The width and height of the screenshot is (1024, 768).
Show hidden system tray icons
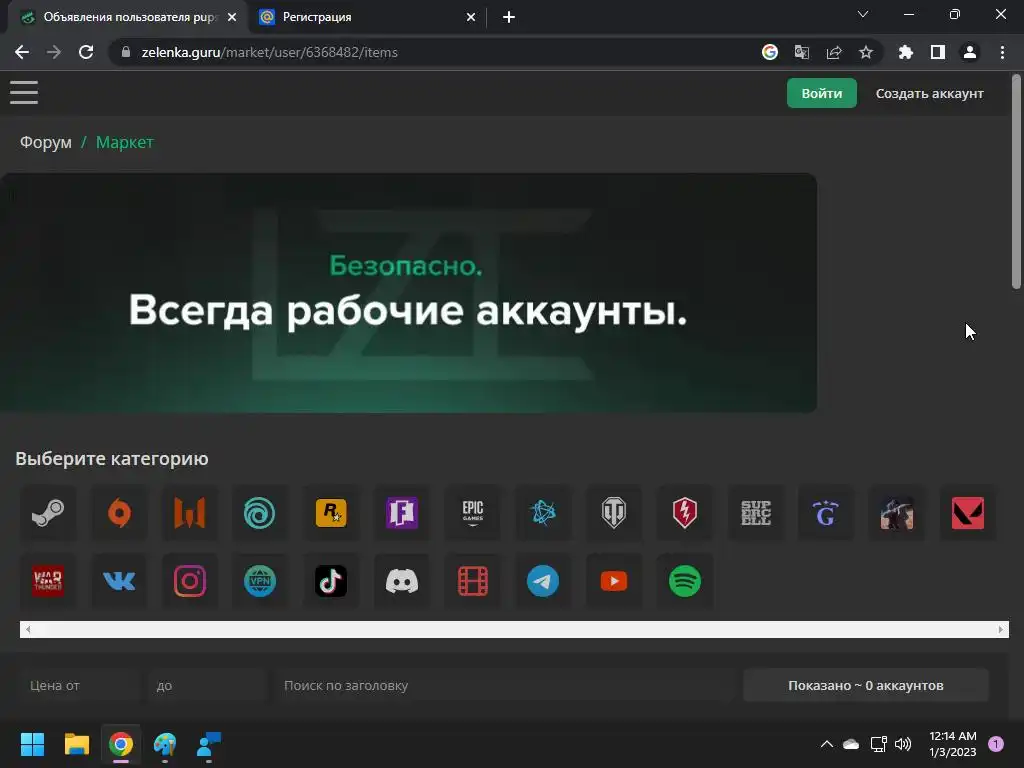click(827, 744)
